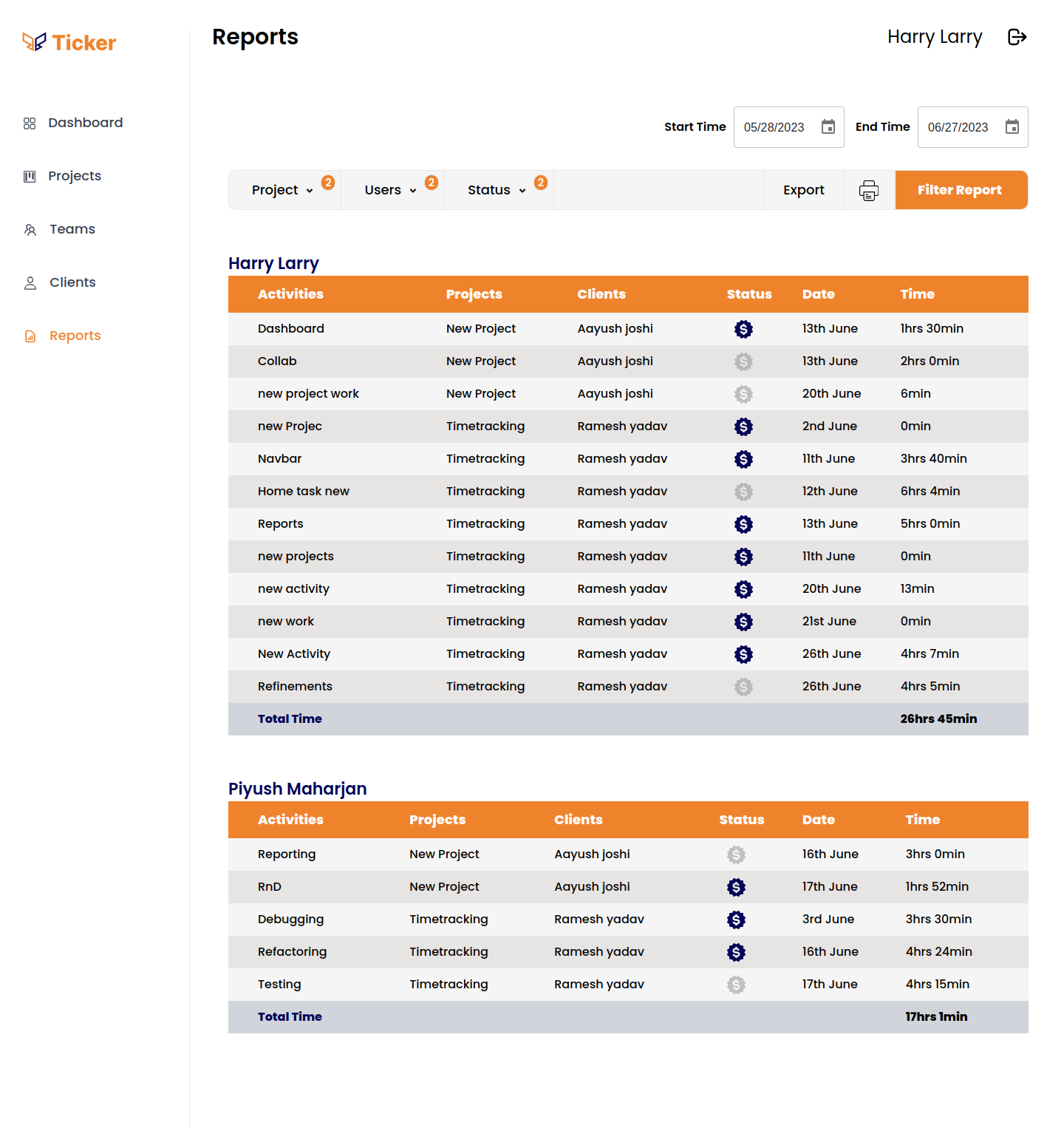Click Activities header in Harry Larry table
The height and width of the screenshot is (1128, 1064).
point(290,294)
